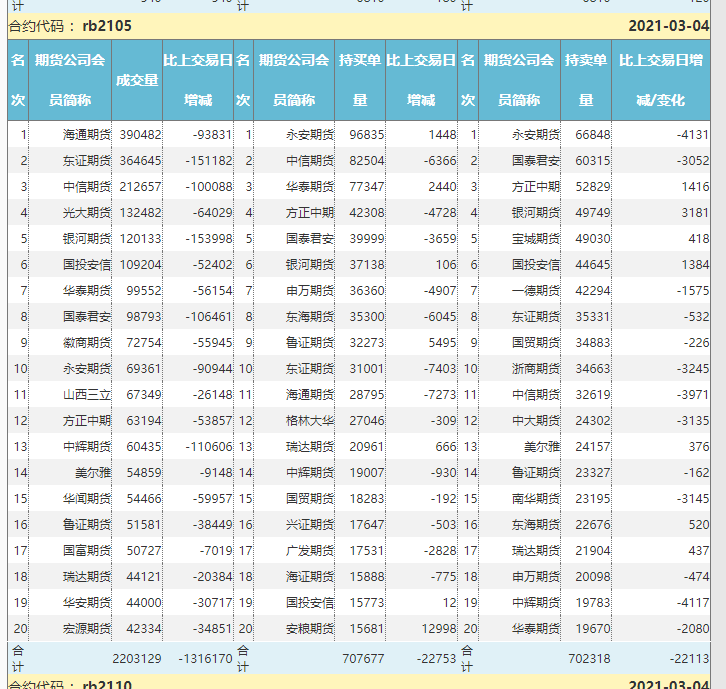Click volume change -153998
Viewport: 726px width, 689px height.
click(209, 238)
